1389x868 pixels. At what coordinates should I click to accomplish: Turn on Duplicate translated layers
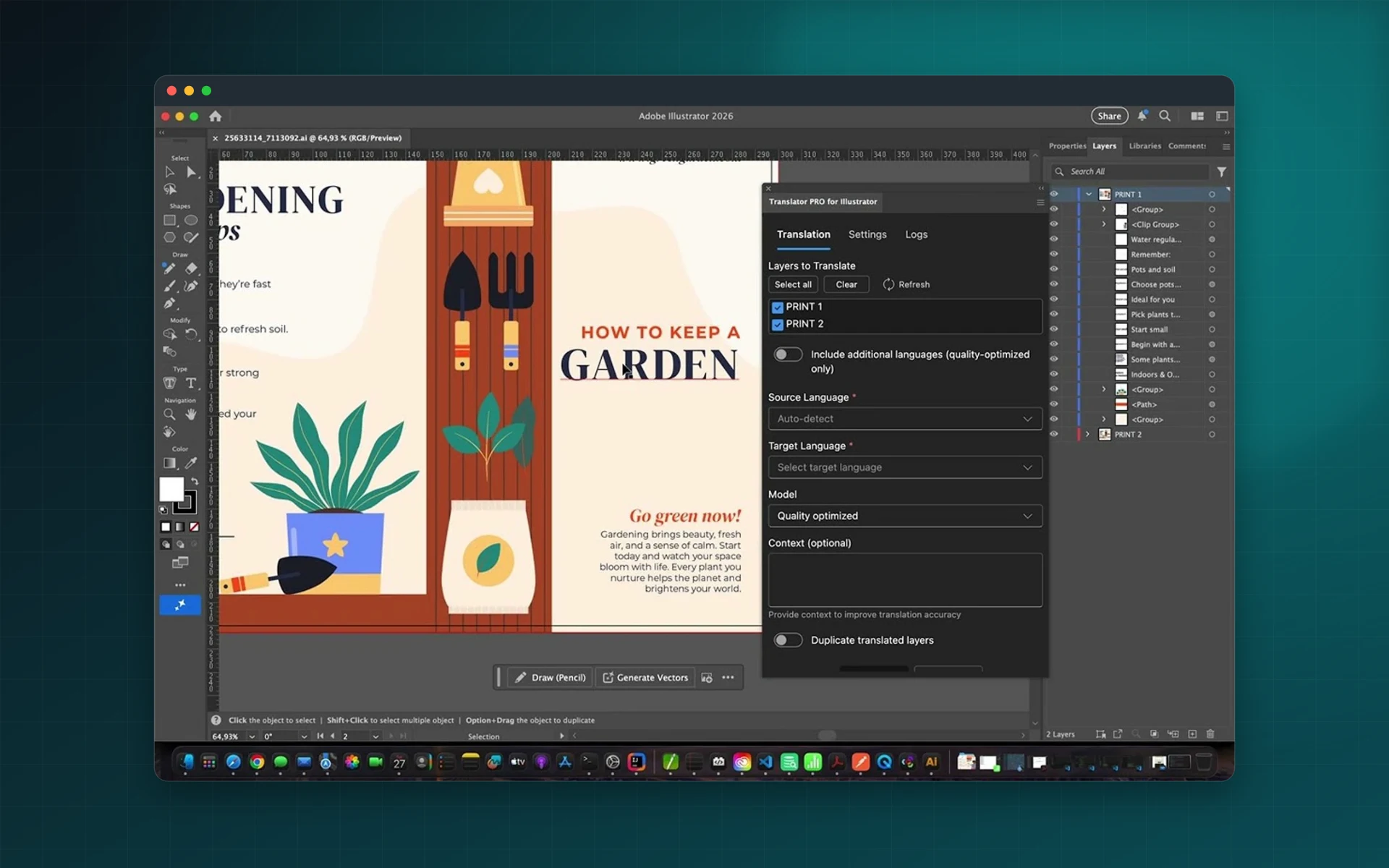coord(788,640)
